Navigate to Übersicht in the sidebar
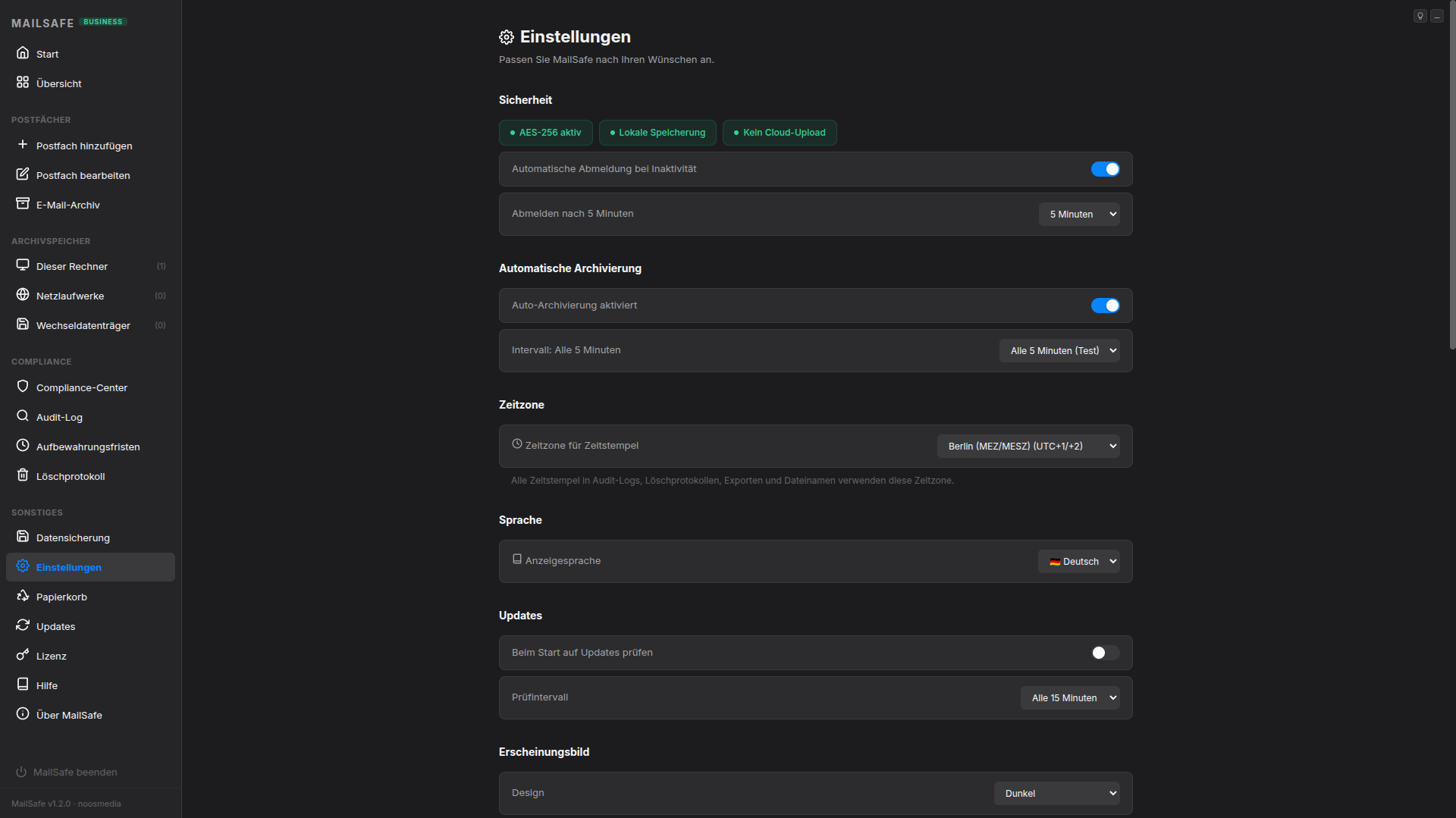This screenshot has width=1456, height=818. pyautogui.click(x=58, y=83)
